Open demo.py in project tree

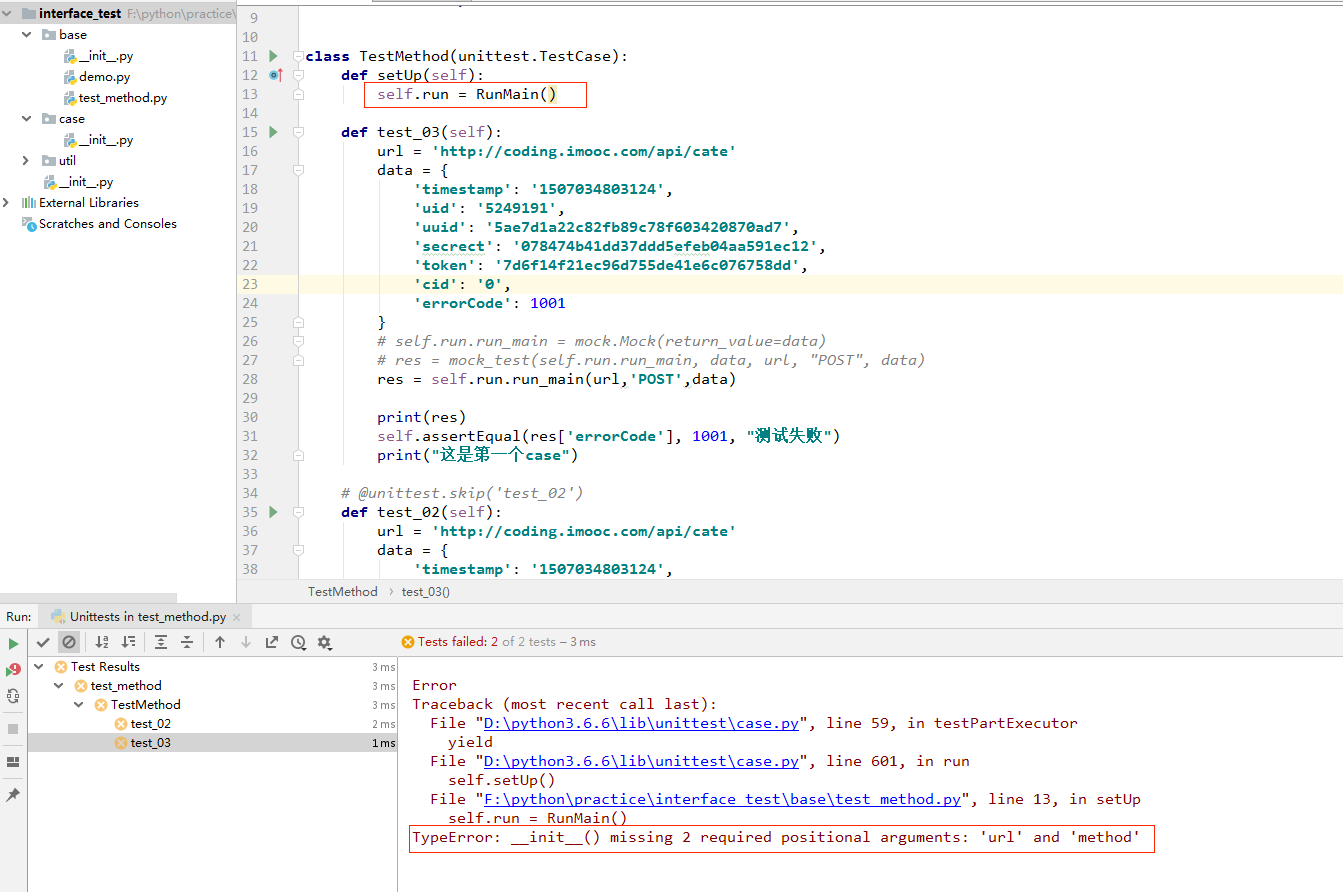[x=104, y=77]
